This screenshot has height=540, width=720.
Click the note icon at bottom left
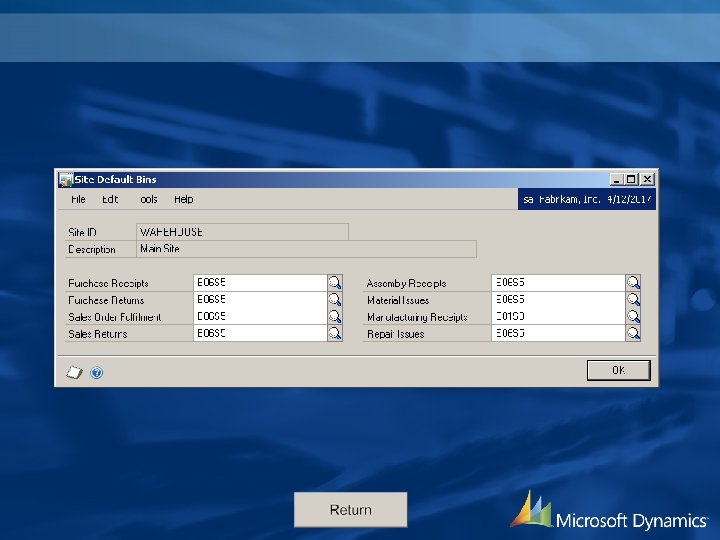pyautogui.click(x=74, y=372)
